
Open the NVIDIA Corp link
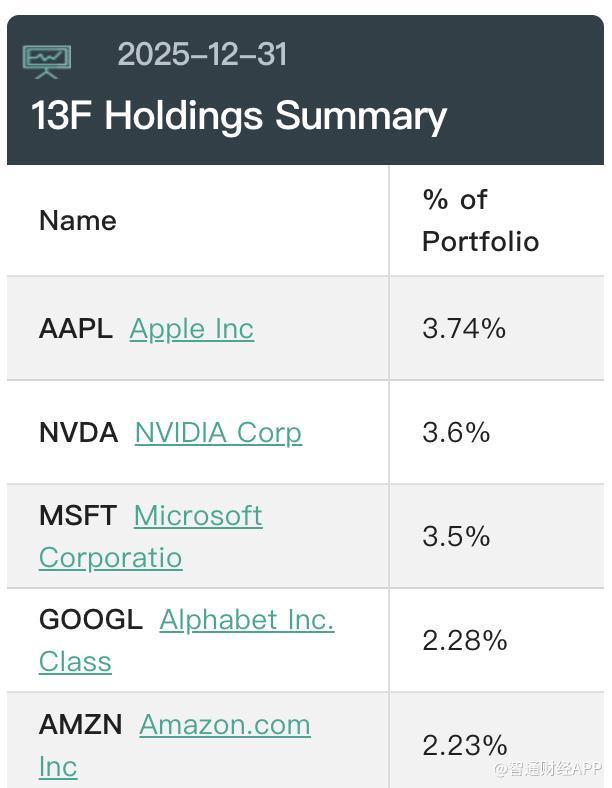point(218,433)
